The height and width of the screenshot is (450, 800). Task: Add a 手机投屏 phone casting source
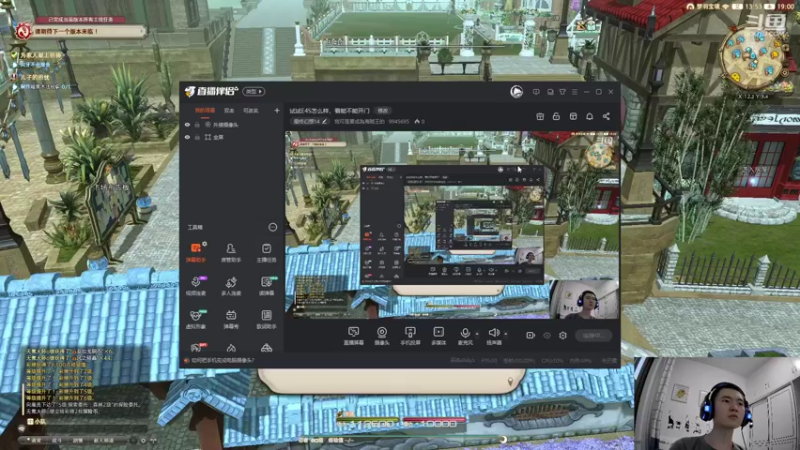(410, 336)
